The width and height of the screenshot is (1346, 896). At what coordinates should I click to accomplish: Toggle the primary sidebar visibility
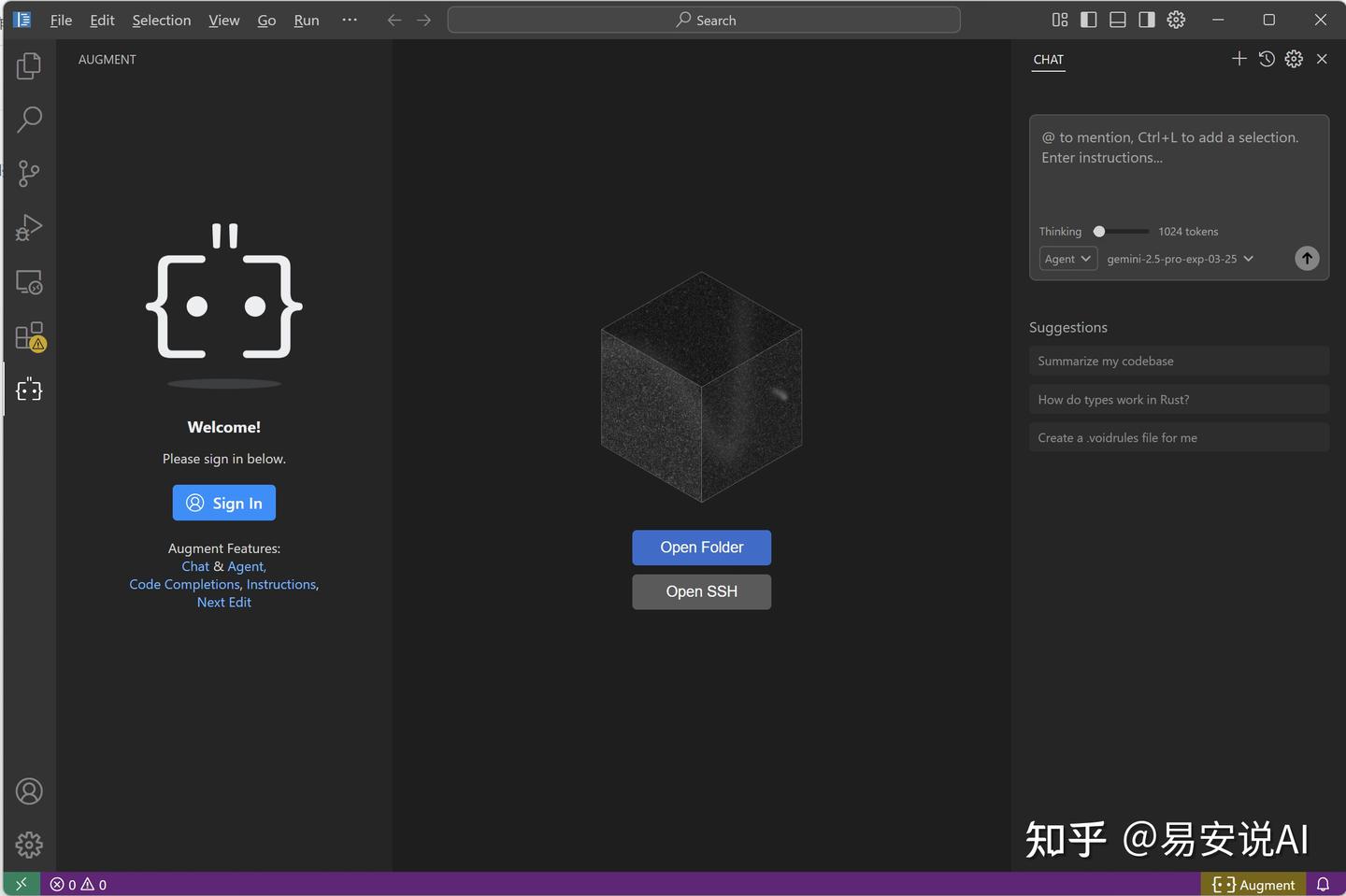pos(1088,19)
